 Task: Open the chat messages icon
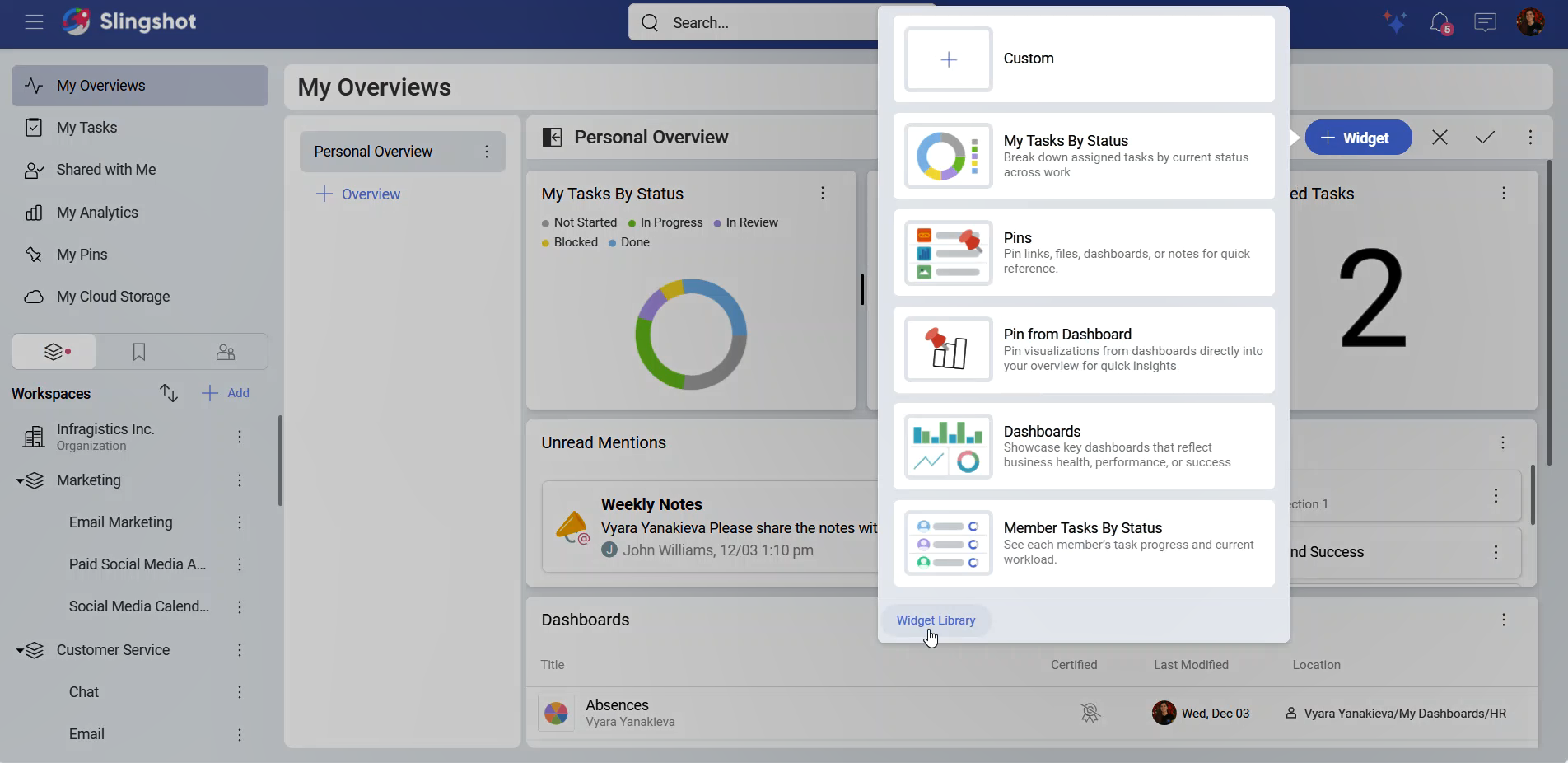pyautogui.click(x=1485, y=22)
